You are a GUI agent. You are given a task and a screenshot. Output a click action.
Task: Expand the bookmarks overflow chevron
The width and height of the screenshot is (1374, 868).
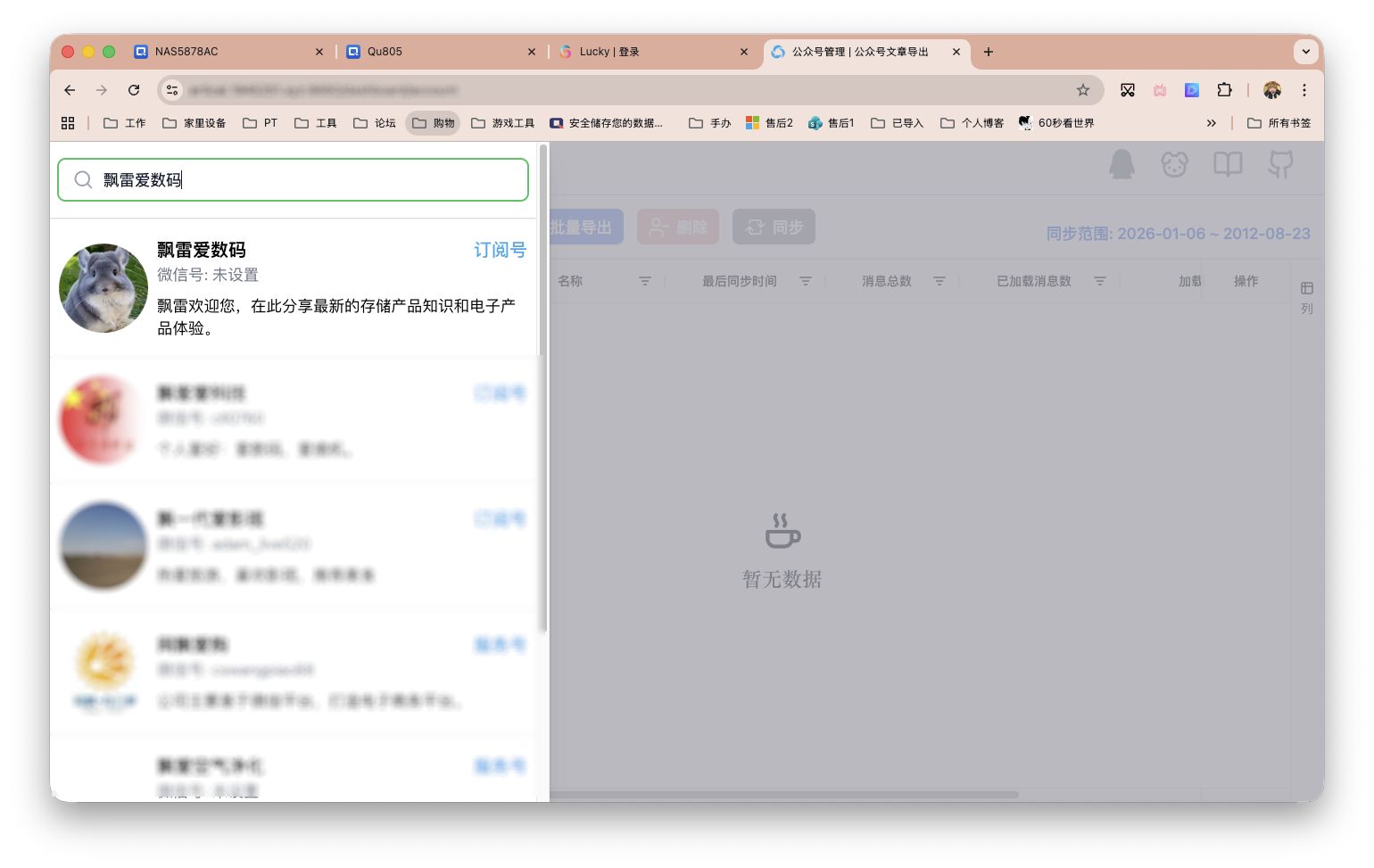[1212, 122]
